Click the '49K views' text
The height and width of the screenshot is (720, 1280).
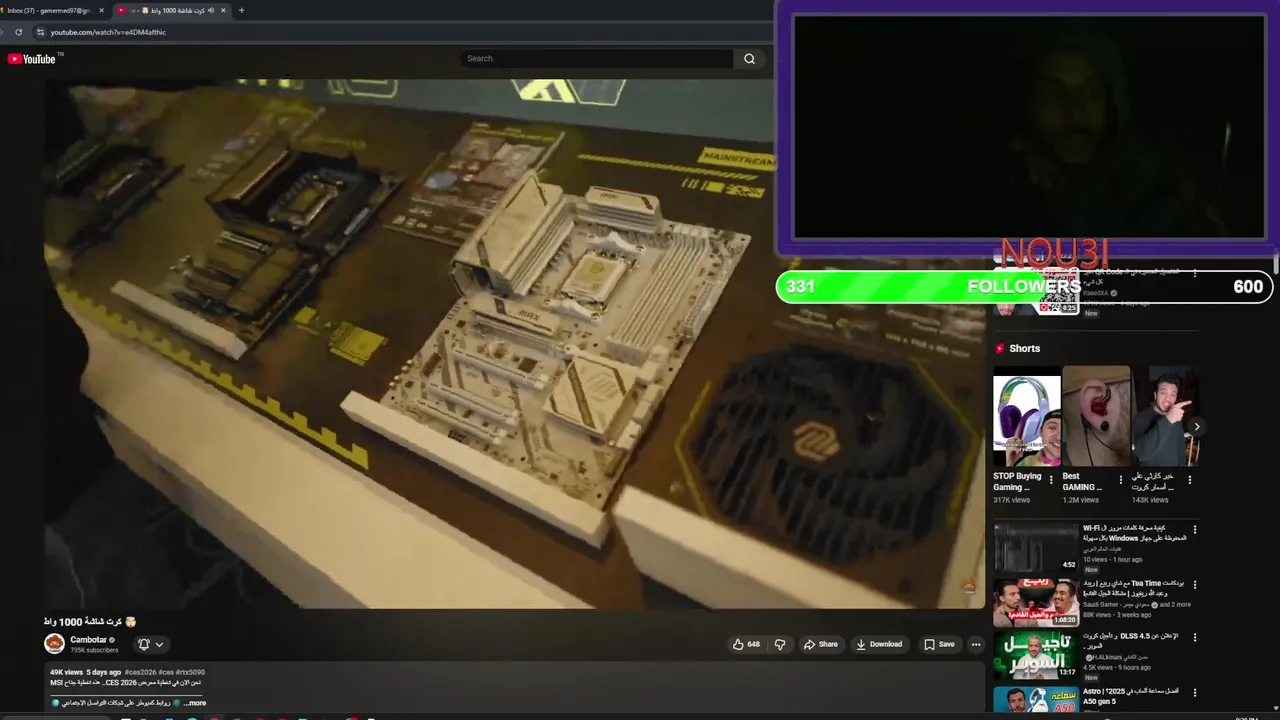pyautogui.click(x=66, y=672)
